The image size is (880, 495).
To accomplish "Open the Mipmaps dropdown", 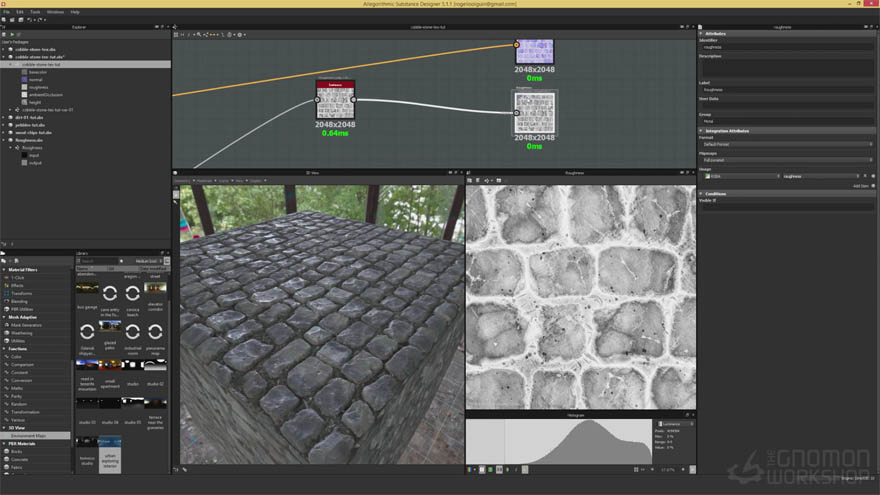I will click(786, 160).
